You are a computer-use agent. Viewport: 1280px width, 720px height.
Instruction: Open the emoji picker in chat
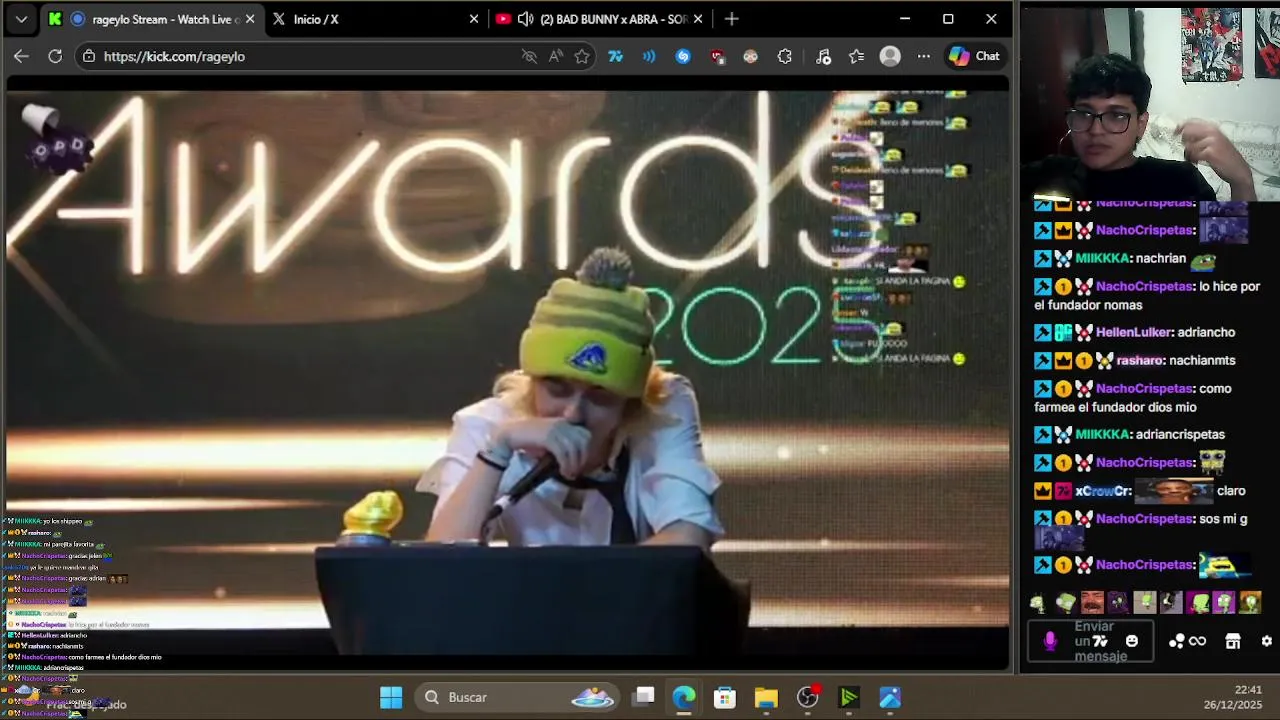[1132, 641]
